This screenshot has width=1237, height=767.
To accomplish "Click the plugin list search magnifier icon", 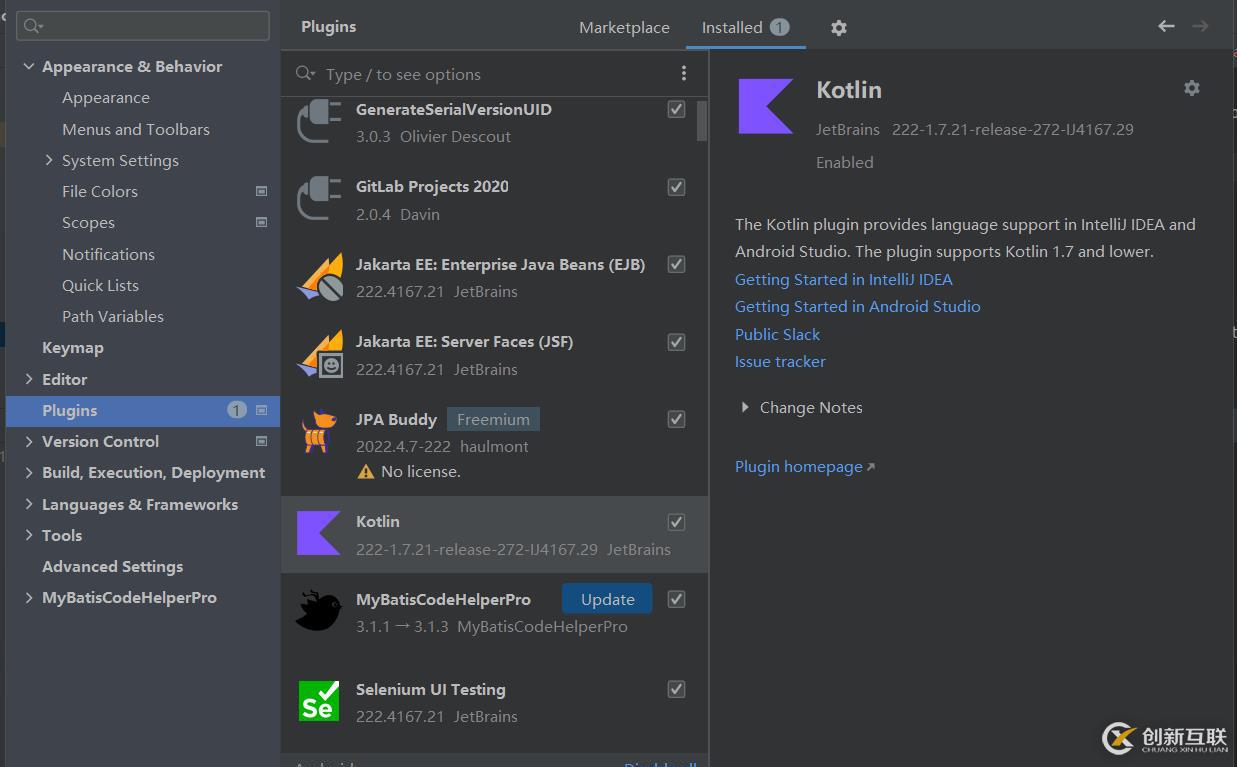I will tap(306, 74).
